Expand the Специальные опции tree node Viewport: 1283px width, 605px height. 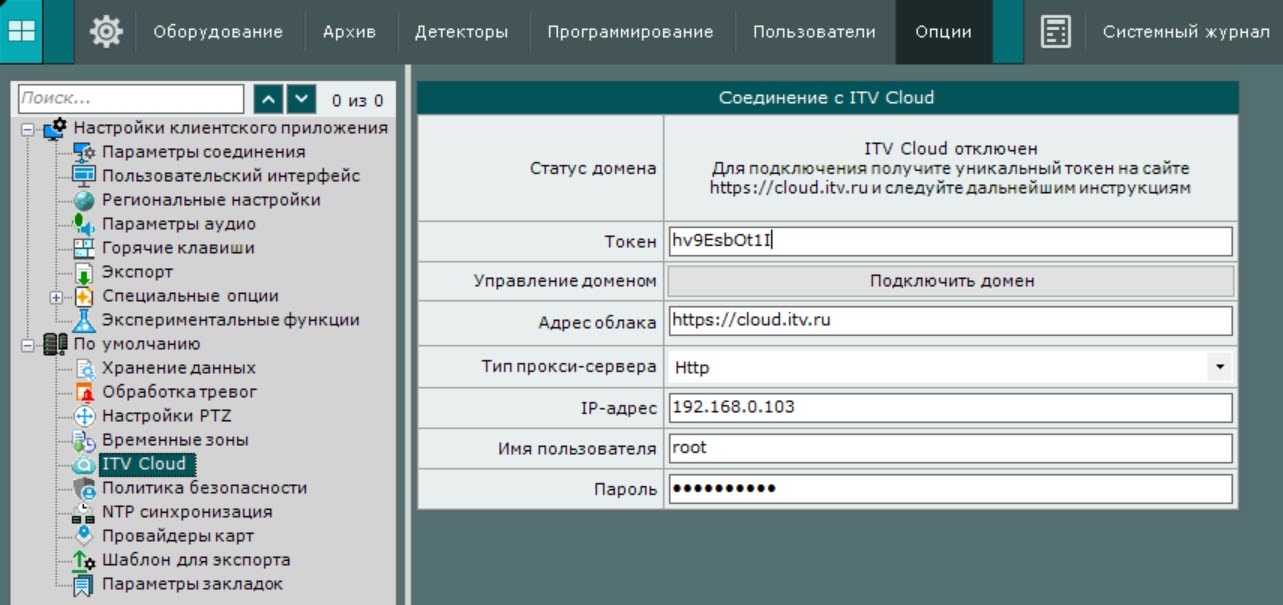57,297
